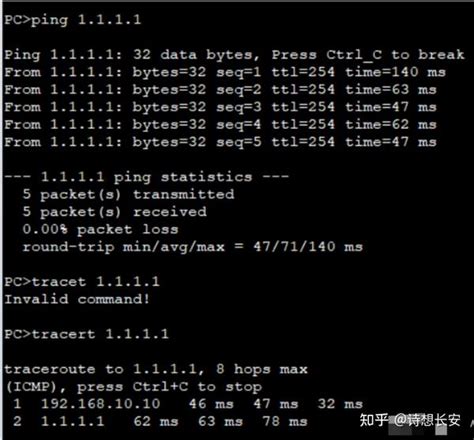Click hop 1 address 192.168.10.10
The width and height of the screenshot is (474, 440).
[x=100, y=404]
